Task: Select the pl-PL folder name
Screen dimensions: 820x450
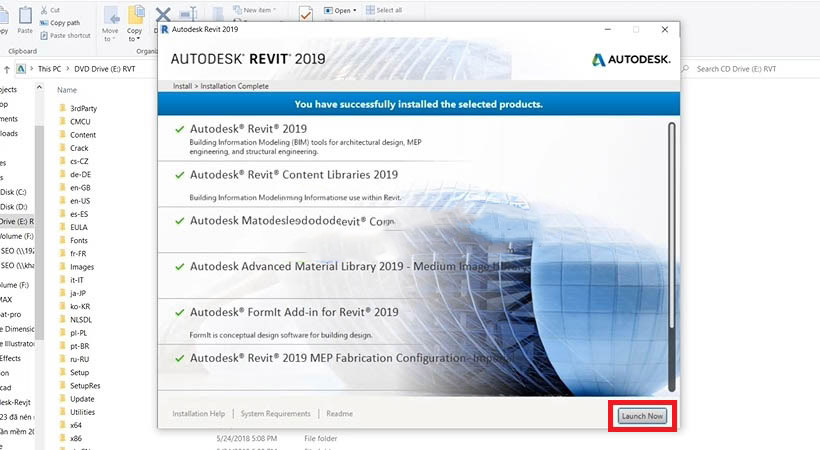Action: click(x=79, y=333)
